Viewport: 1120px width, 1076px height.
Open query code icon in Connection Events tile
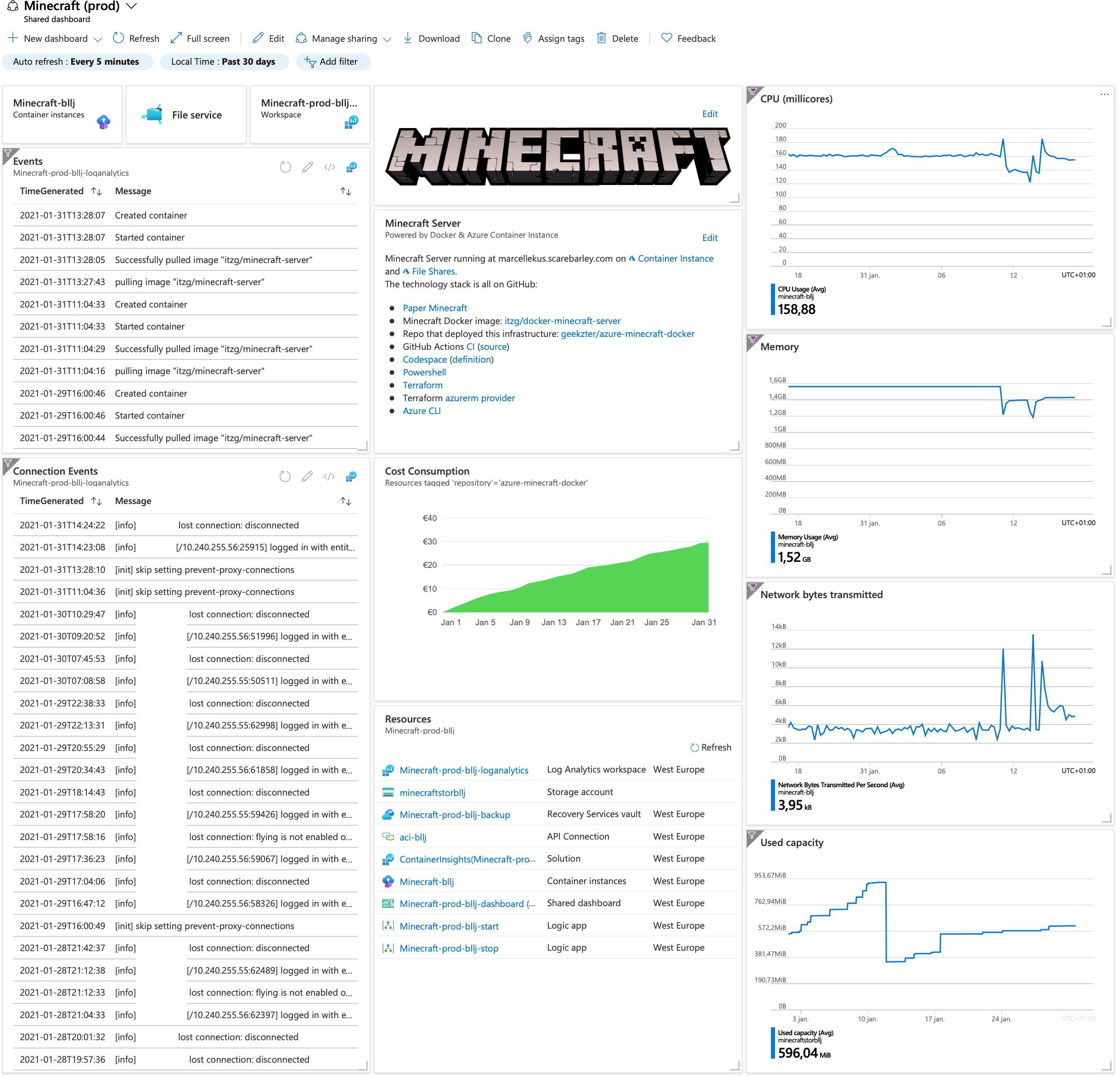click(329, 477)
